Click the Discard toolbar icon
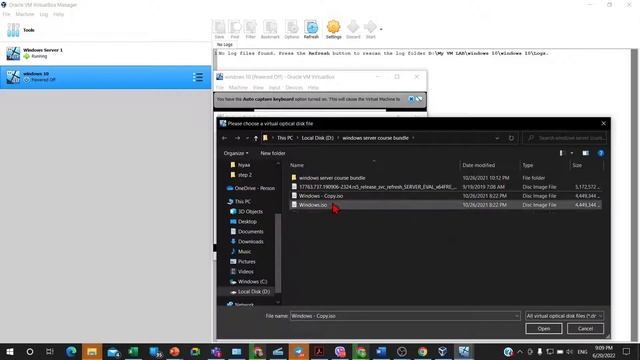Screen dimensions: 640x360 [x=353, y=29]
